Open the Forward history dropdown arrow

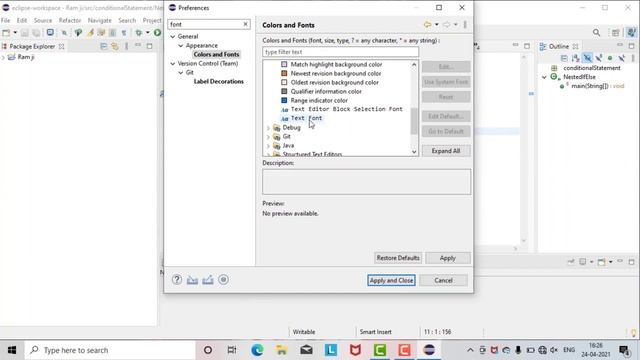click(x=456, y=25)
